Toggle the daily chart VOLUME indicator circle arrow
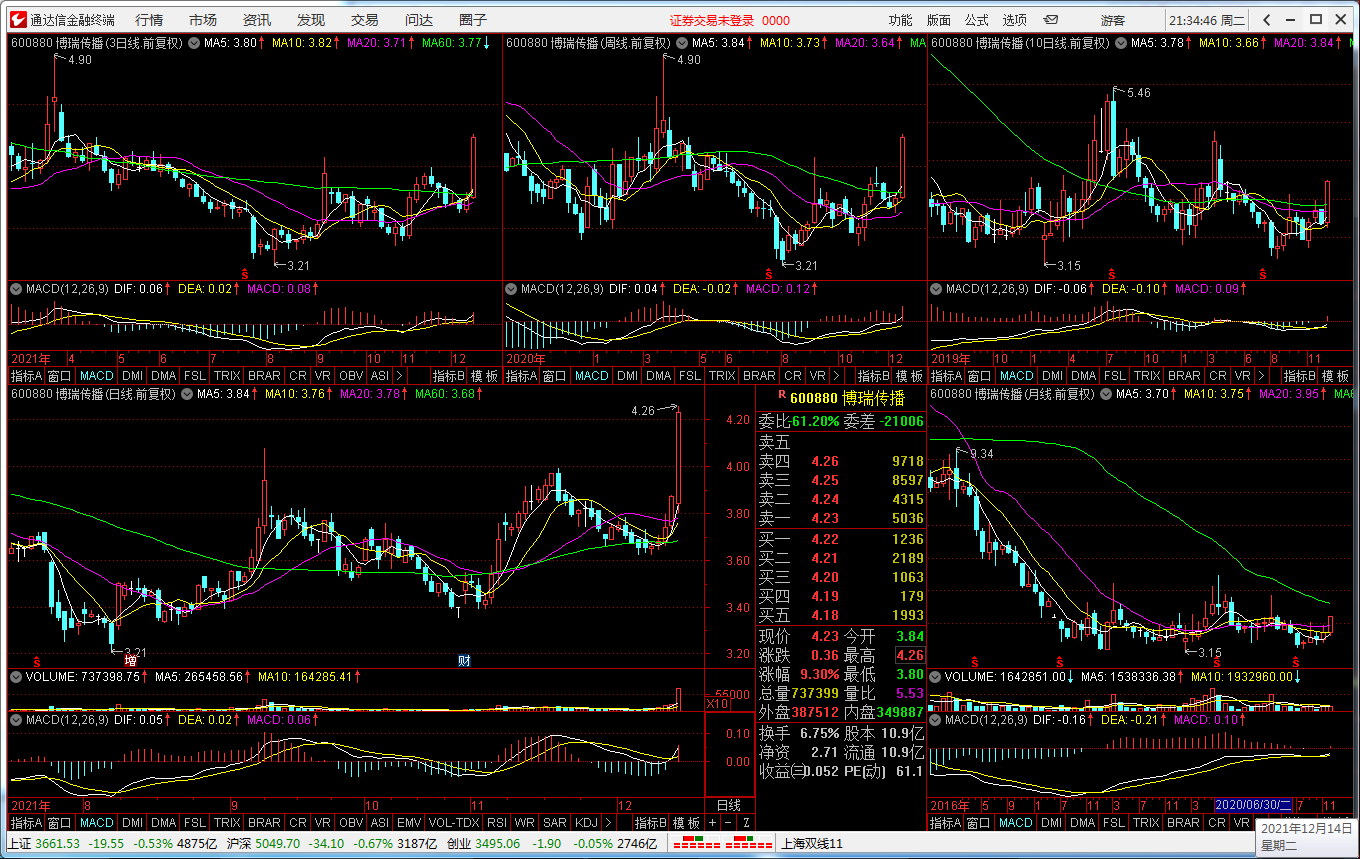 click(16, 677)
